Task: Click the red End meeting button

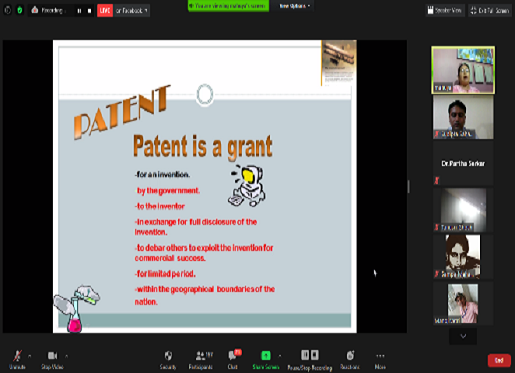Action: click(x=499, y=360)
